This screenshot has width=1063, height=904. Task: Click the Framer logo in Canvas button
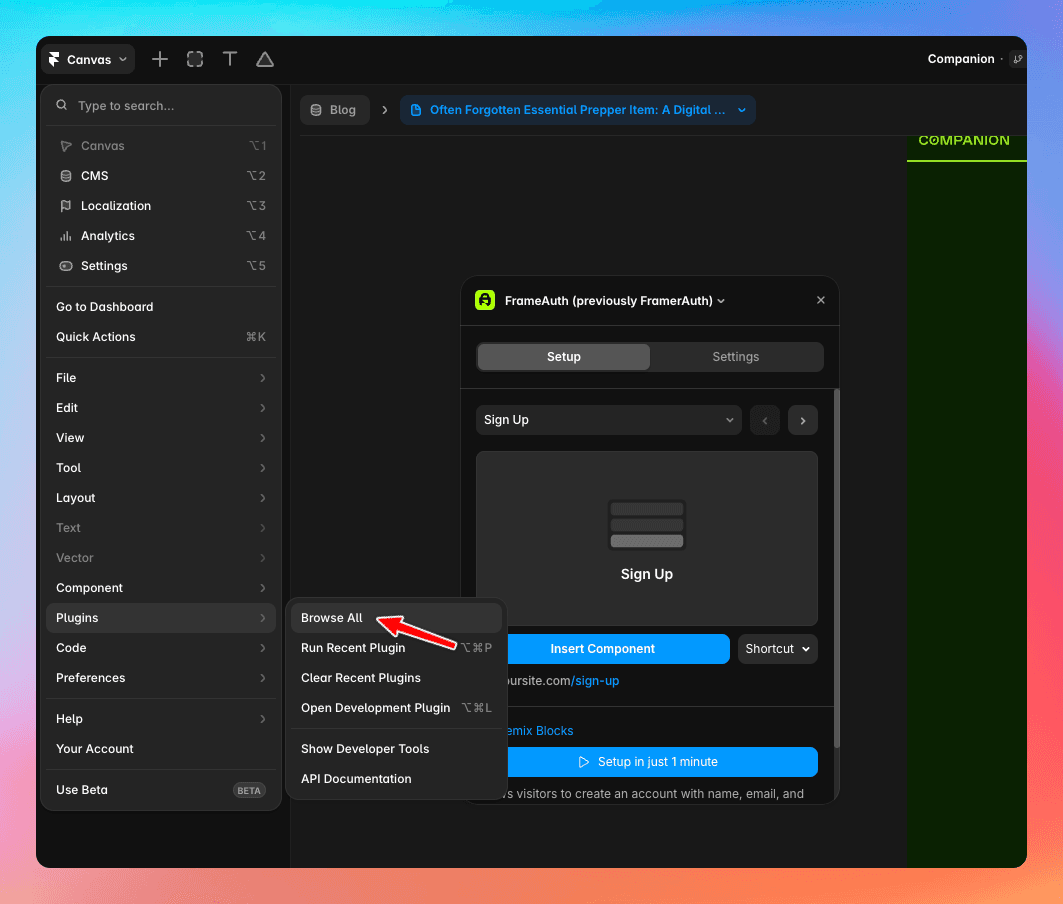[x=54, y=59]
